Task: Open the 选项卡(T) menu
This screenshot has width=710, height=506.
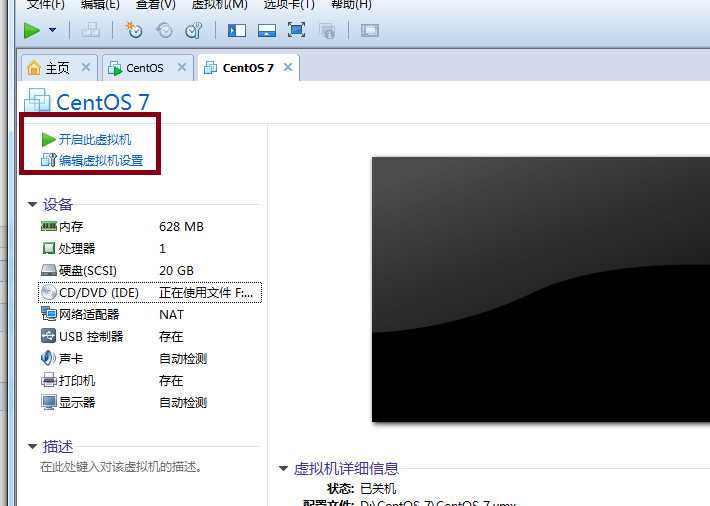Action: [289, 5]
